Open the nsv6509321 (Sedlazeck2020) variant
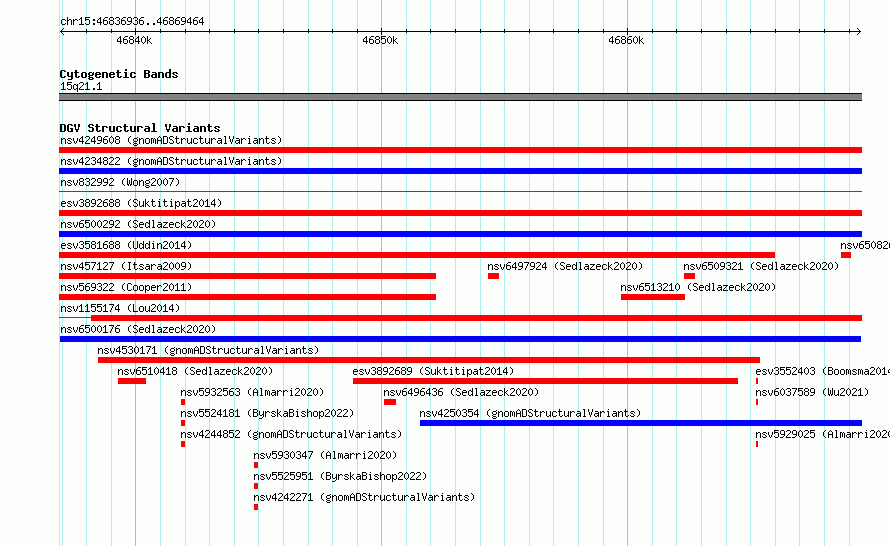Viewport: 890px width, 546px height. point(761,266)
